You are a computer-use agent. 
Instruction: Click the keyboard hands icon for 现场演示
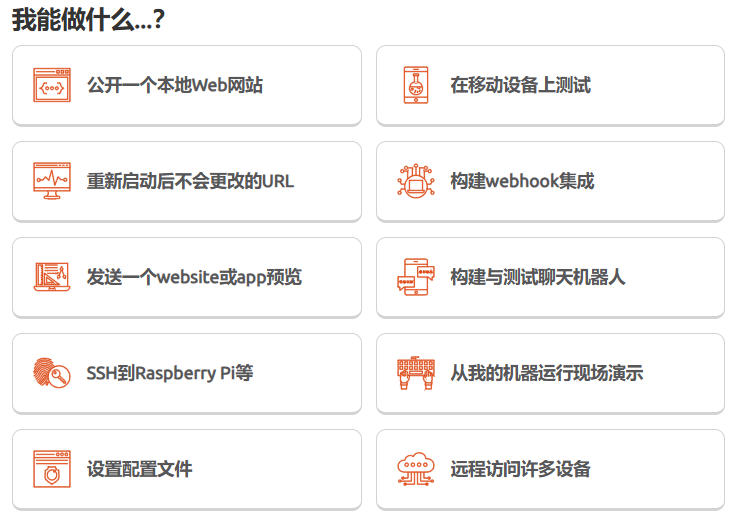416,373
